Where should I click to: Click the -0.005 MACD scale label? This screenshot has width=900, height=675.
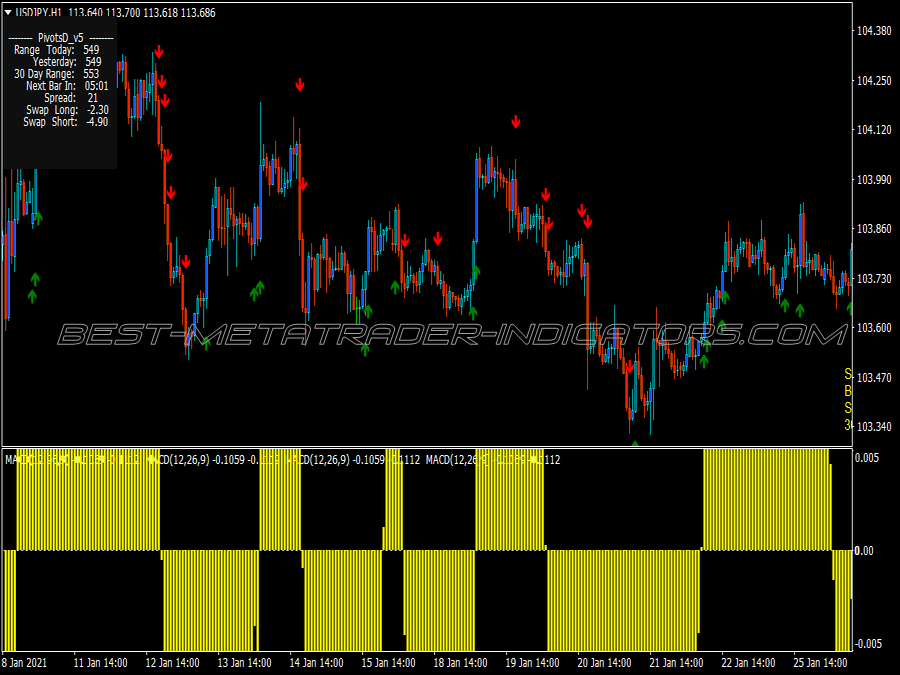coord(867,644)
